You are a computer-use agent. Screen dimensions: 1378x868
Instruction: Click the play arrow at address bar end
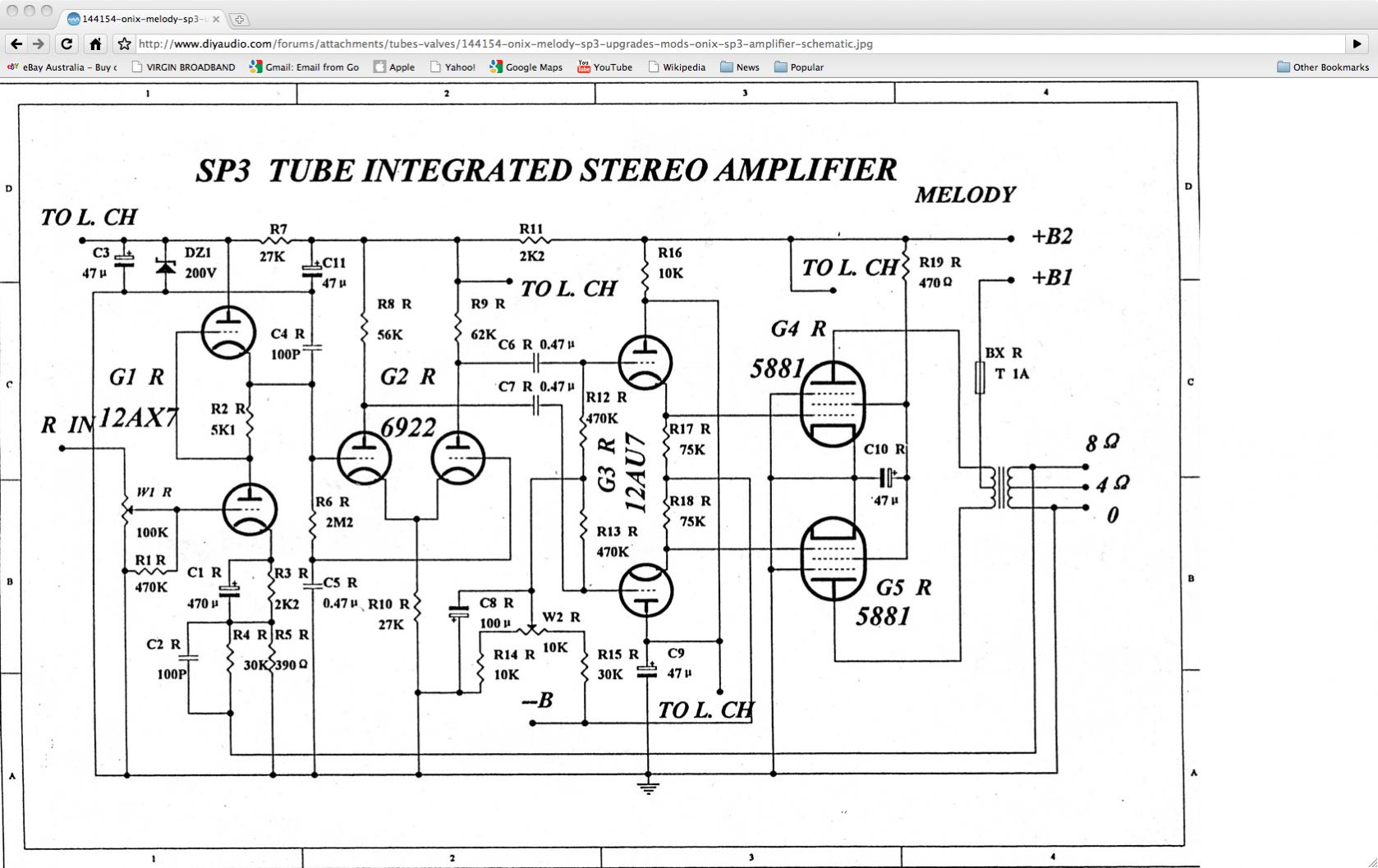click(1357, 44)
